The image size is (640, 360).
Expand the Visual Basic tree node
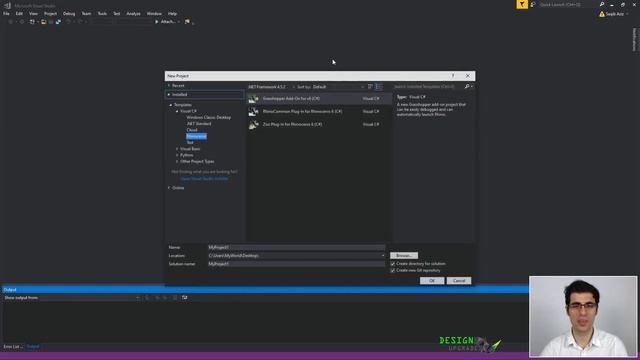tap(177, 149)
